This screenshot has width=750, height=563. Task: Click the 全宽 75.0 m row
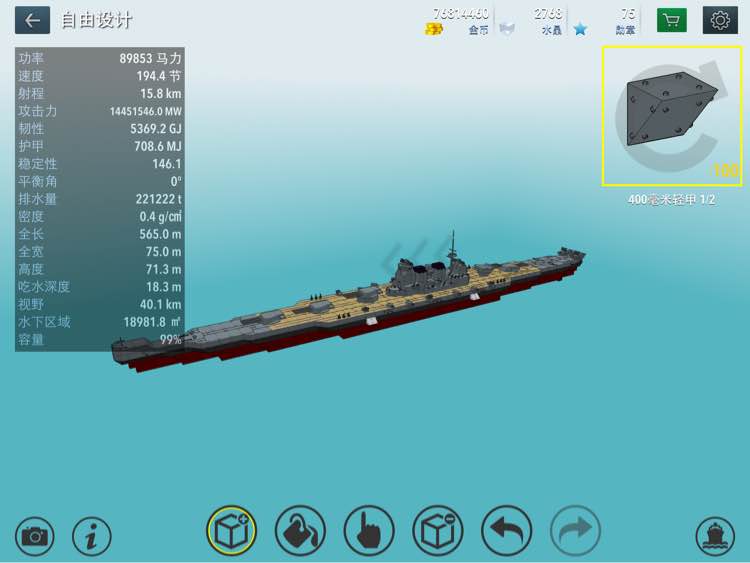[x=100, y=252]
